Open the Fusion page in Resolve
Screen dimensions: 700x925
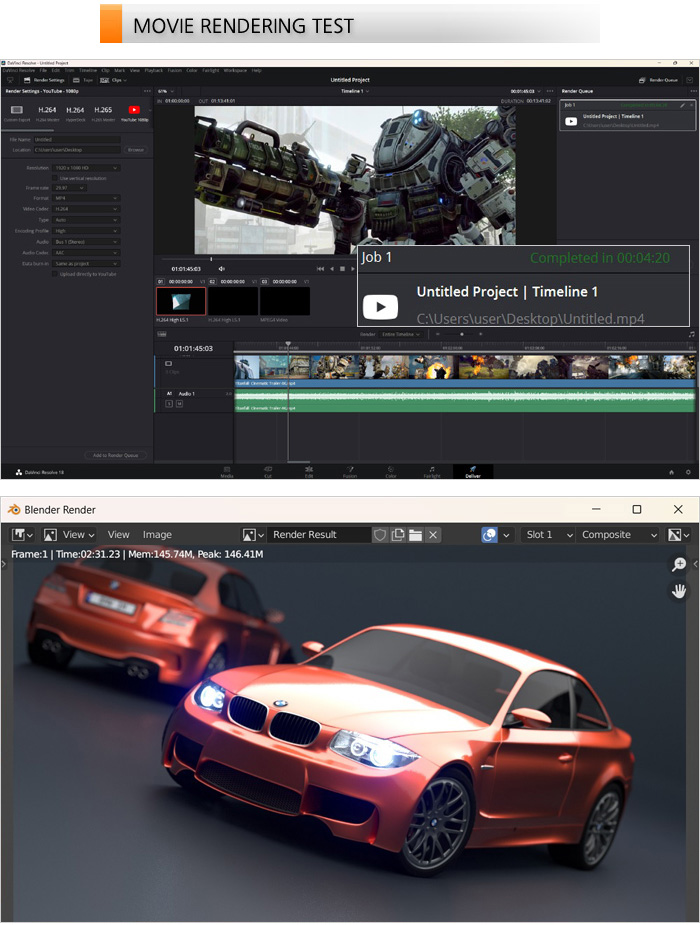pos(350,471)
